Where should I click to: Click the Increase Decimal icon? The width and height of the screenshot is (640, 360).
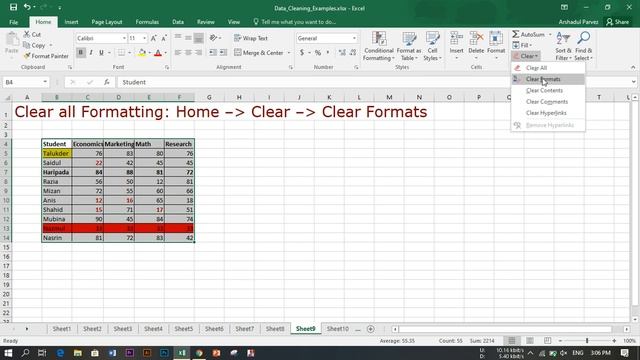pos(342,53)
